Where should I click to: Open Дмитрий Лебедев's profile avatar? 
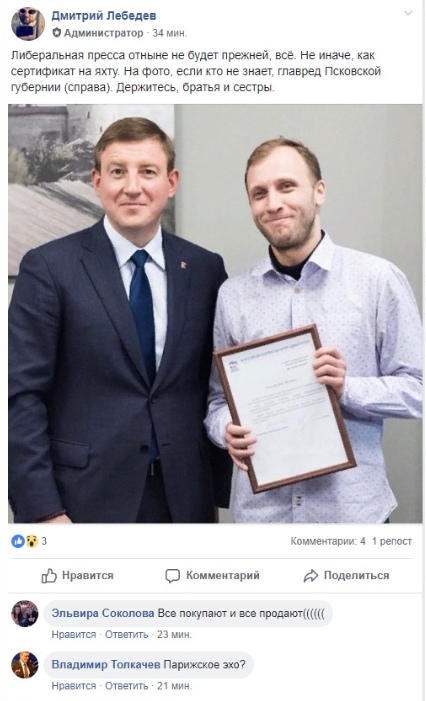(x=28, y=23)
